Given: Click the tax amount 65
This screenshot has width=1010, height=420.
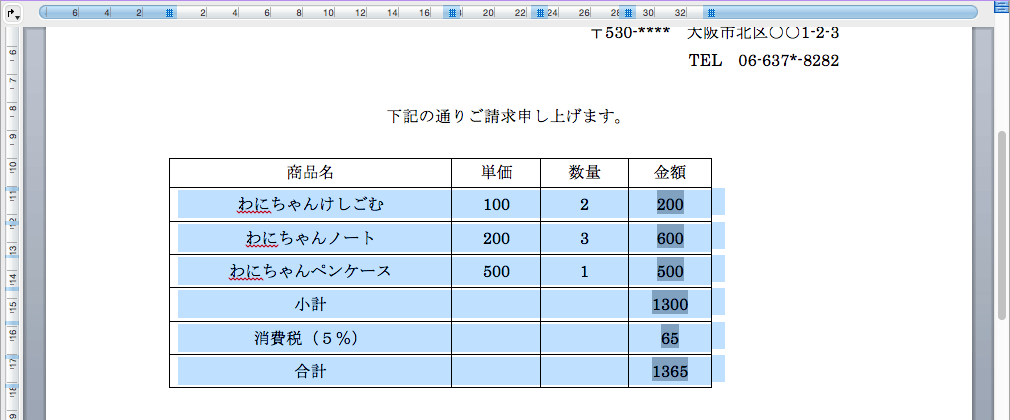Looking at the screenshot, I should tap(670, 338).
